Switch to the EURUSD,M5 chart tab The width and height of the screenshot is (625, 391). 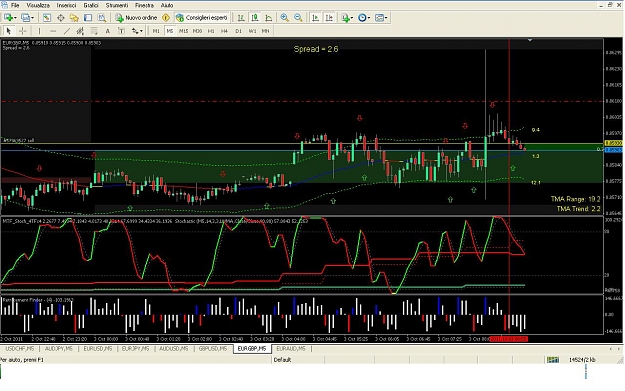(98, 349)
